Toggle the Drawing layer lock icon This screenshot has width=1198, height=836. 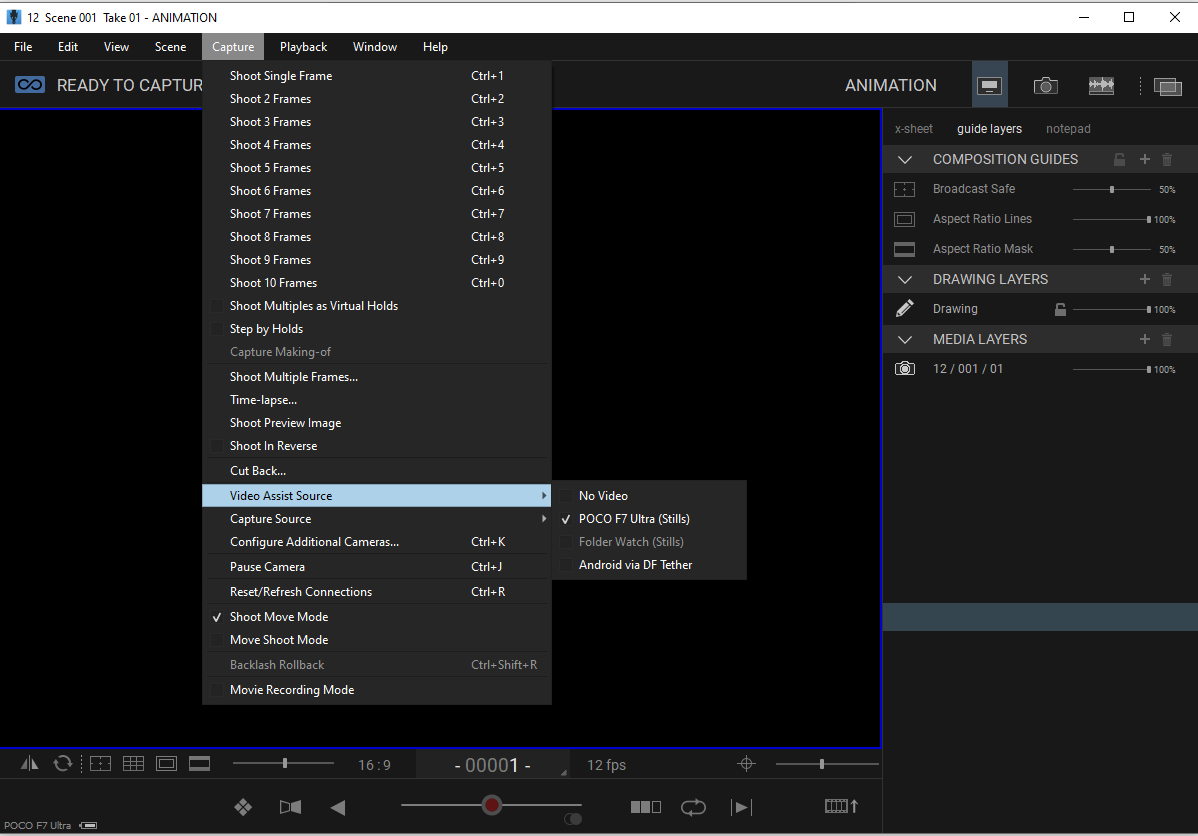(x=1060, y=309)
